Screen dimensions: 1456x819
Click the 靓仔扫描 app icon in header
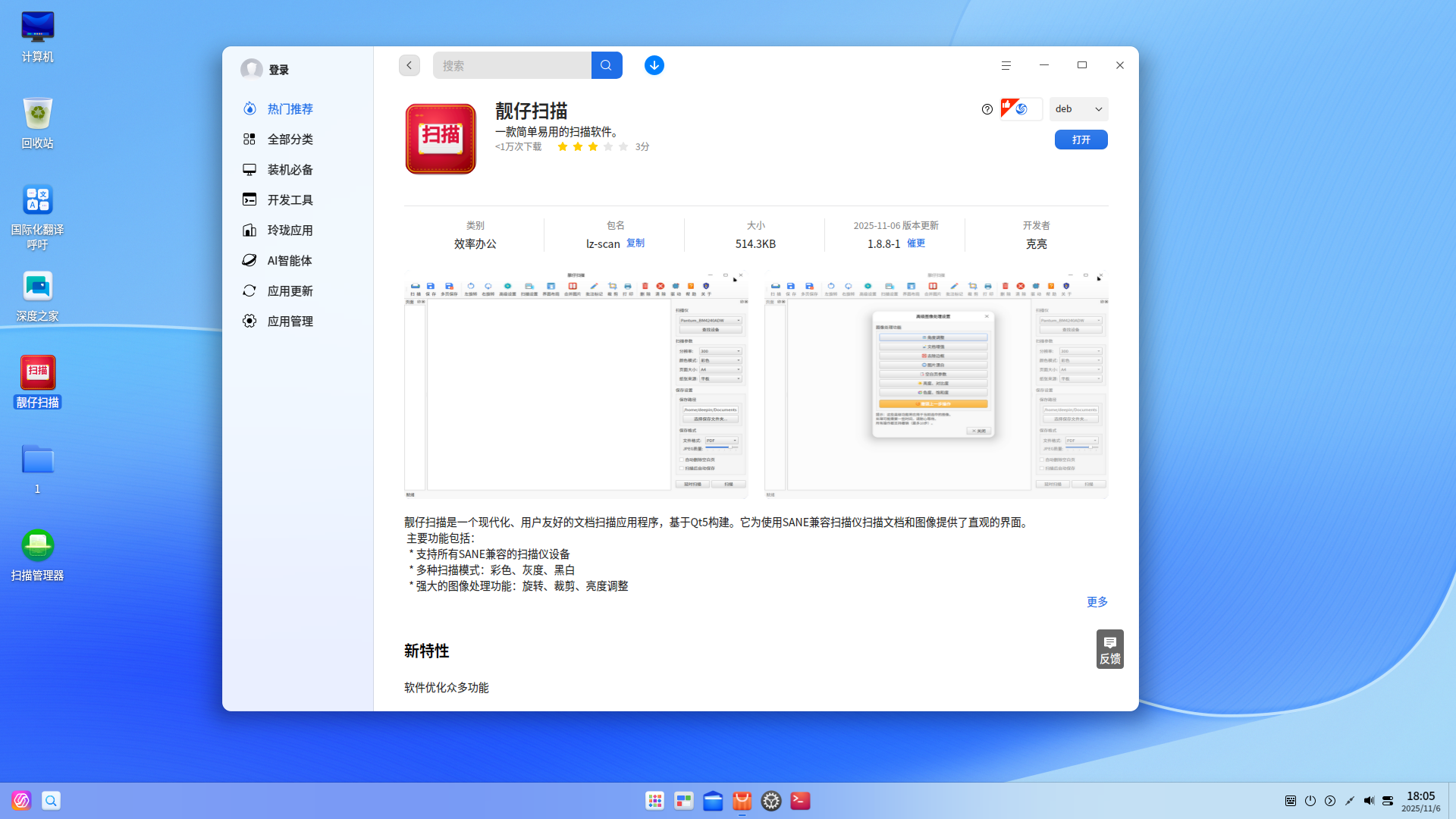[x=441, y=139]
